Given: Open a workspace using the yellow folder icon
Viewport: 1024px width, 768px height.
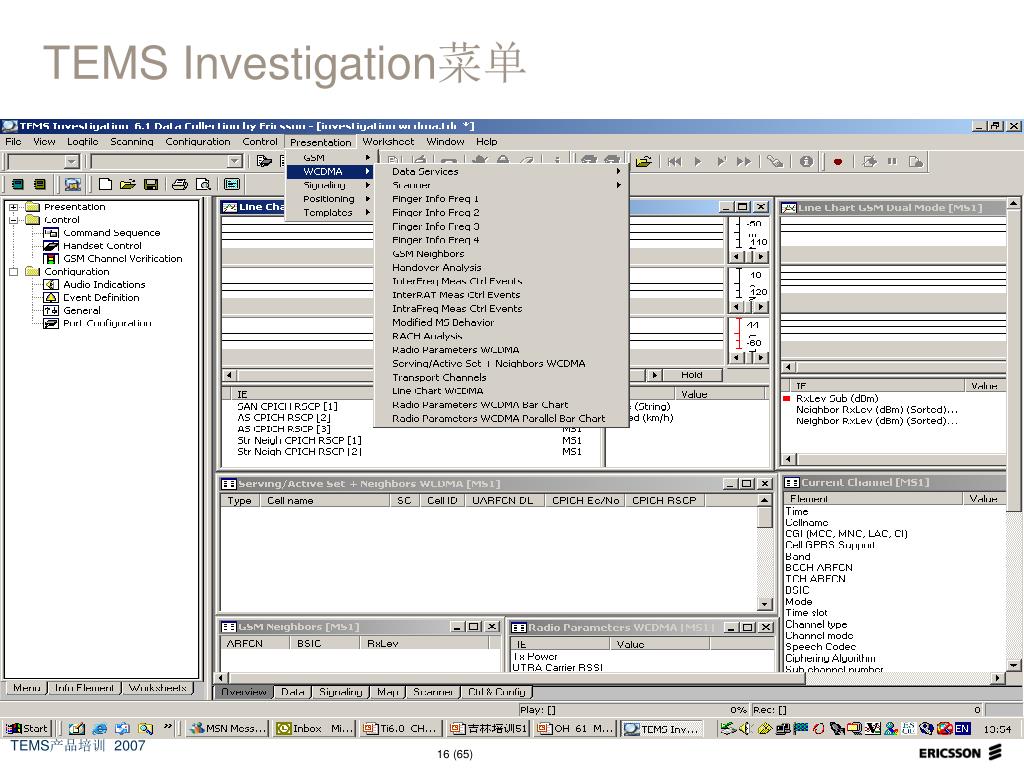Looking at the screenshot, I should click(127, 184).
